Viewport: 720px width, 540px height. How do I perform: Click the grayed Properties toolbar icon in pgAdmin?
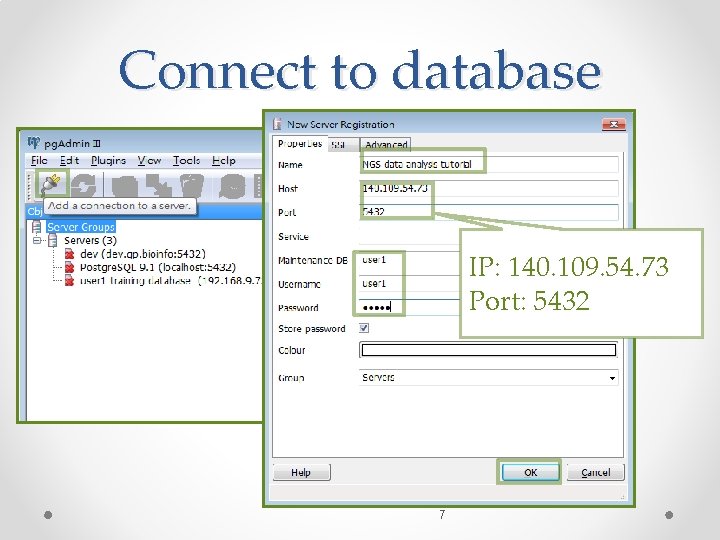click(x=124, y=186)
